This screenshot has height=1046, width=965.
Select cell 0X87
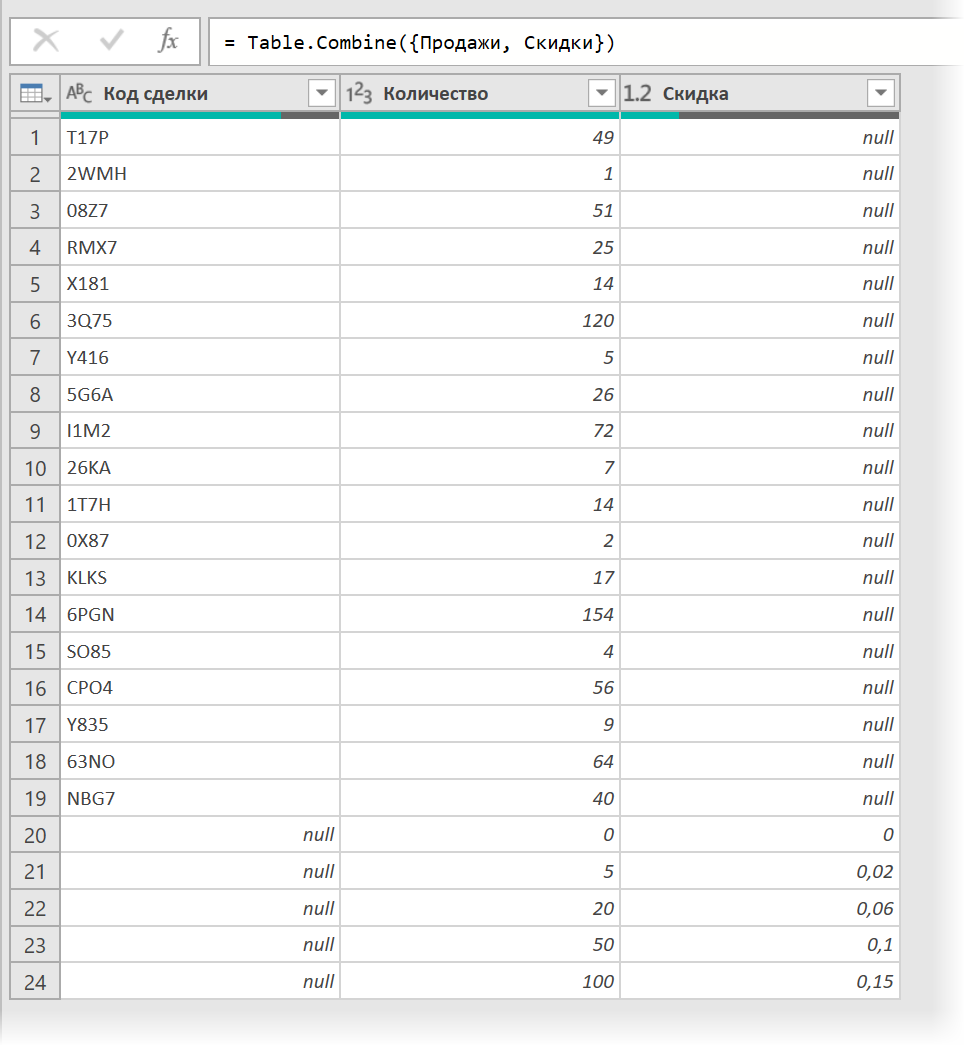coord(200,541)
